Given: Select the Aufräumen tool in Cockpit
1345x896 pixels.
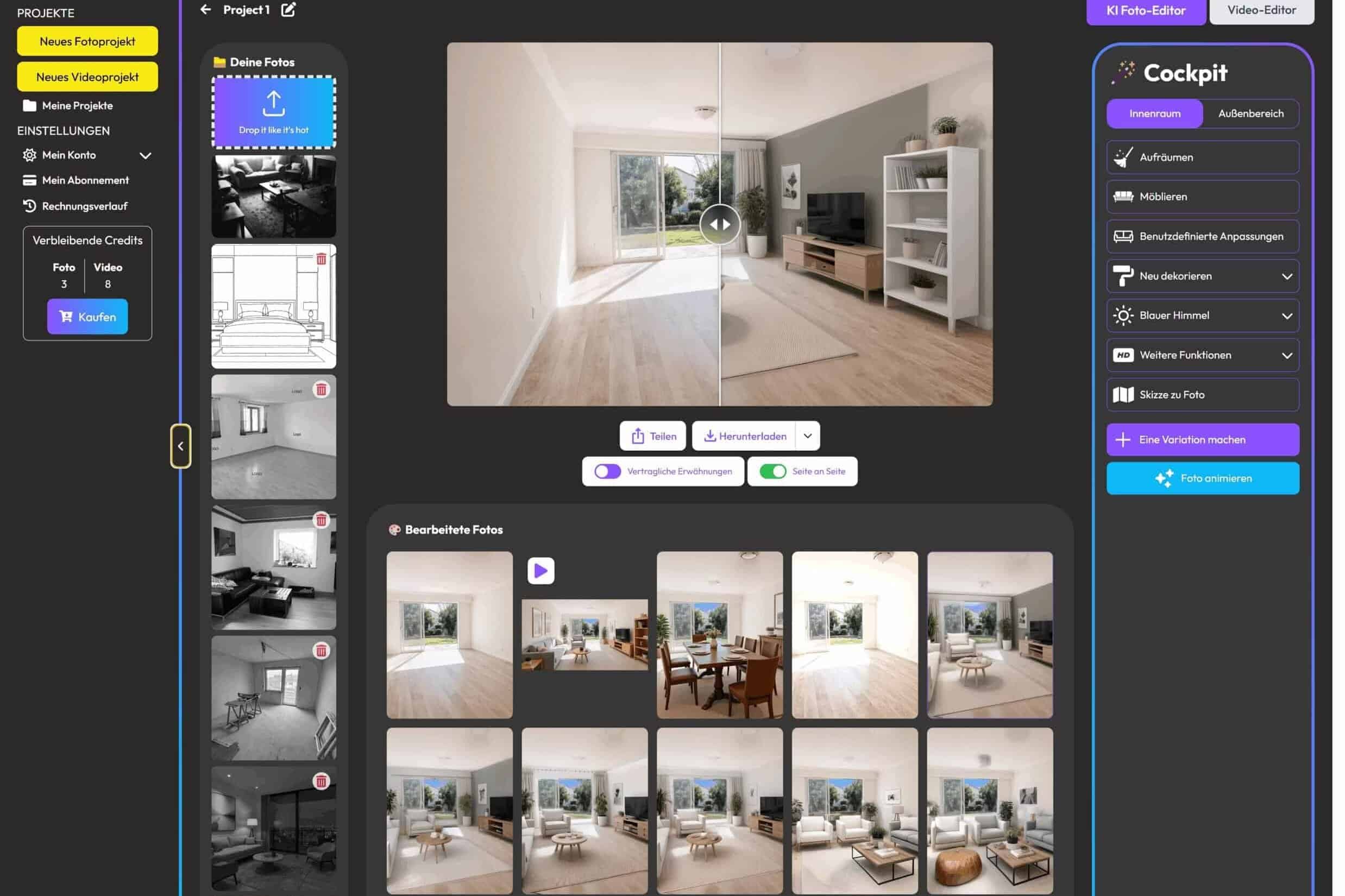Looking at the screenshot, I should 1202,157.
